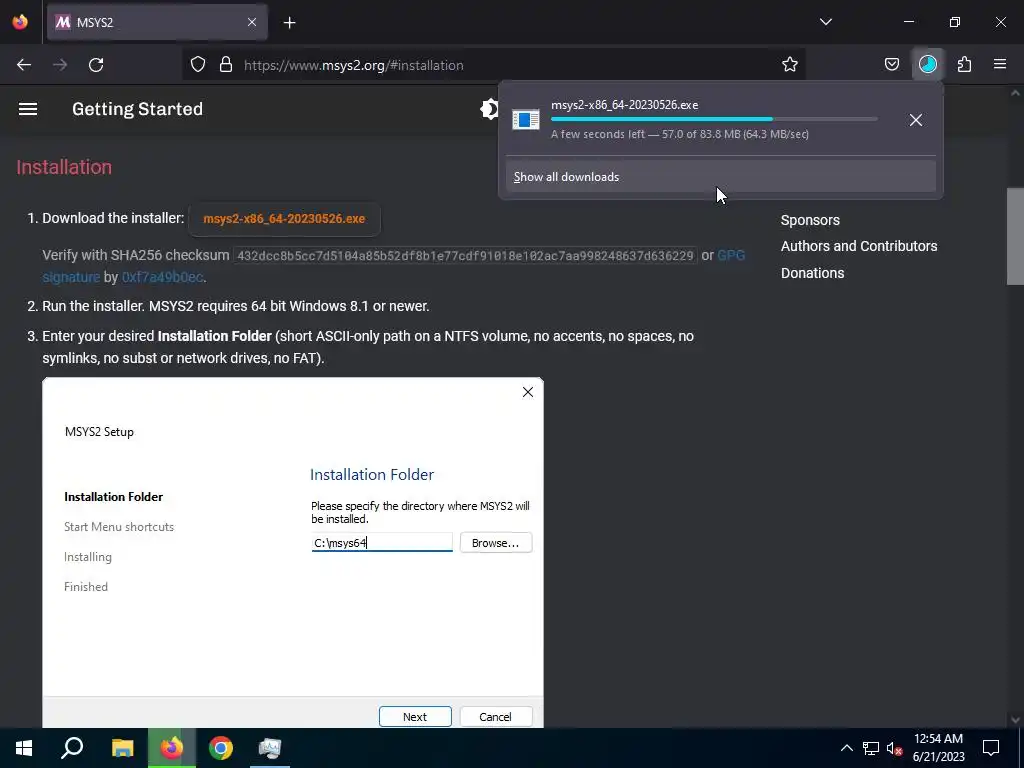The image size is (1024, 768).
Task: Launch Google Chrome from taskbar
Action: 221,748
